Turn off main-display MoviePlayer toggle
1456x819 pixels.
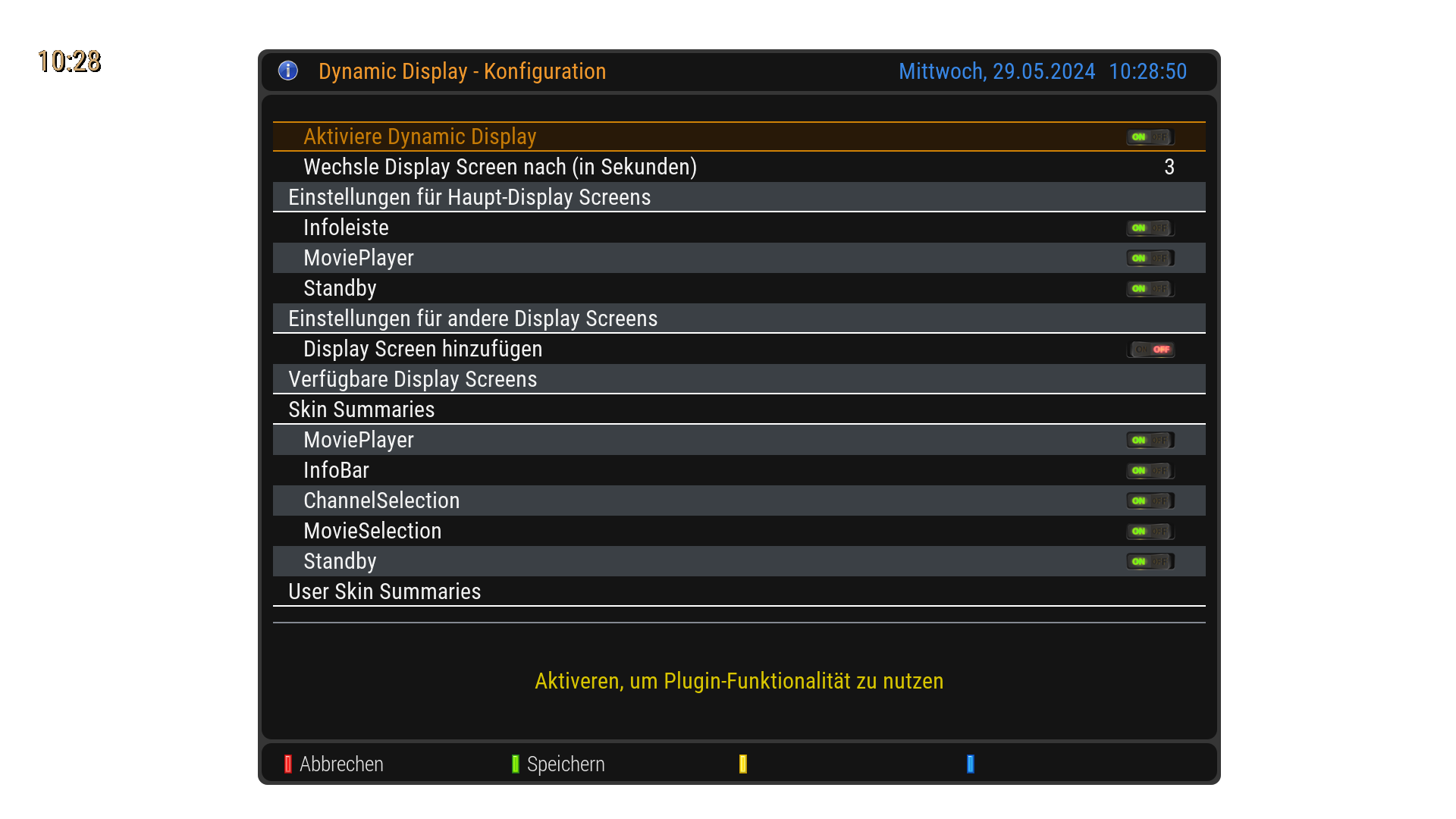pos(1150,259)
